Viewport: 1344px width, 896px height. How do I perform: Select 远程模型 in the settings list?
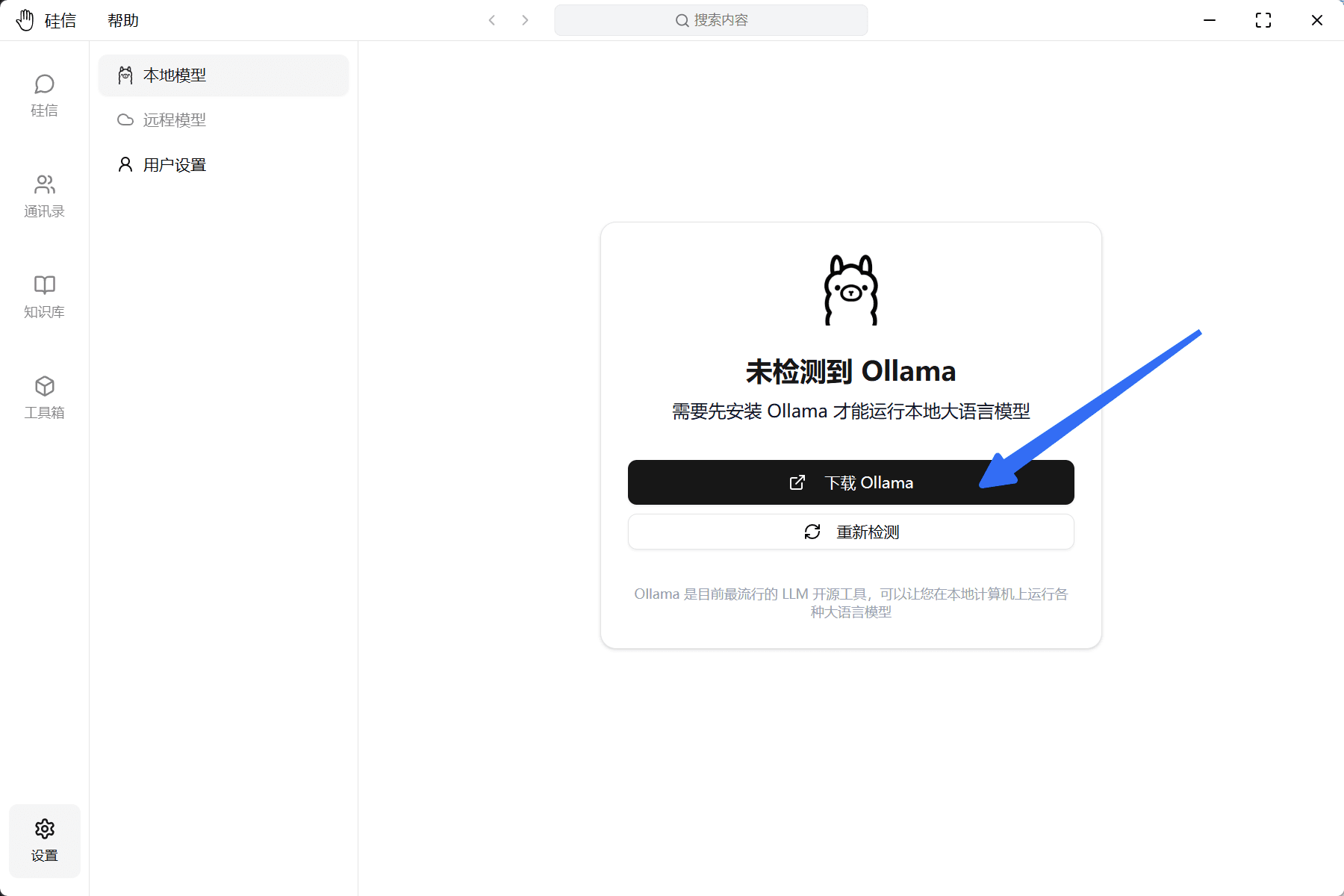(x=223, y=120)
